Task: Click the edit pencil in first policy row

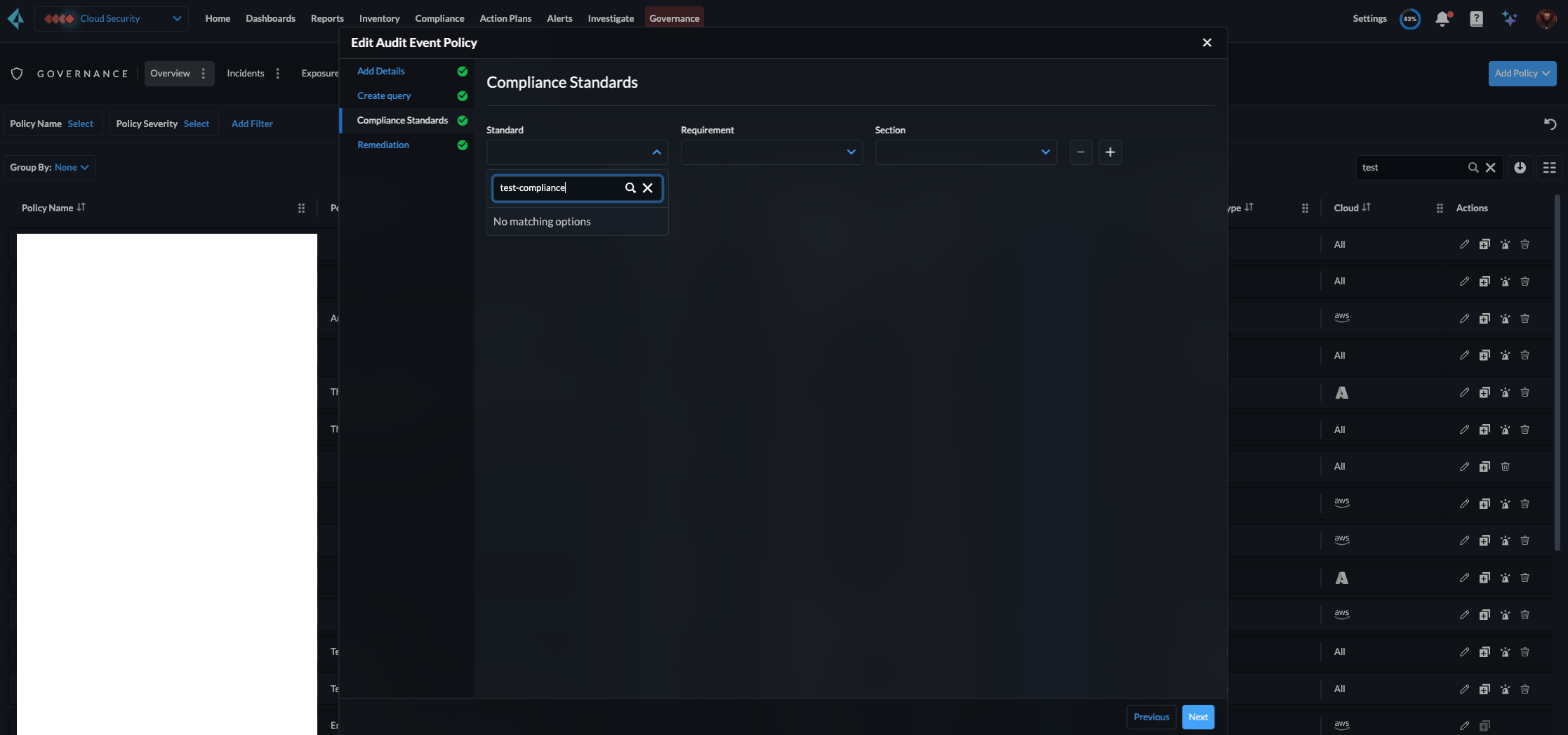Action: coord(1464,244)
